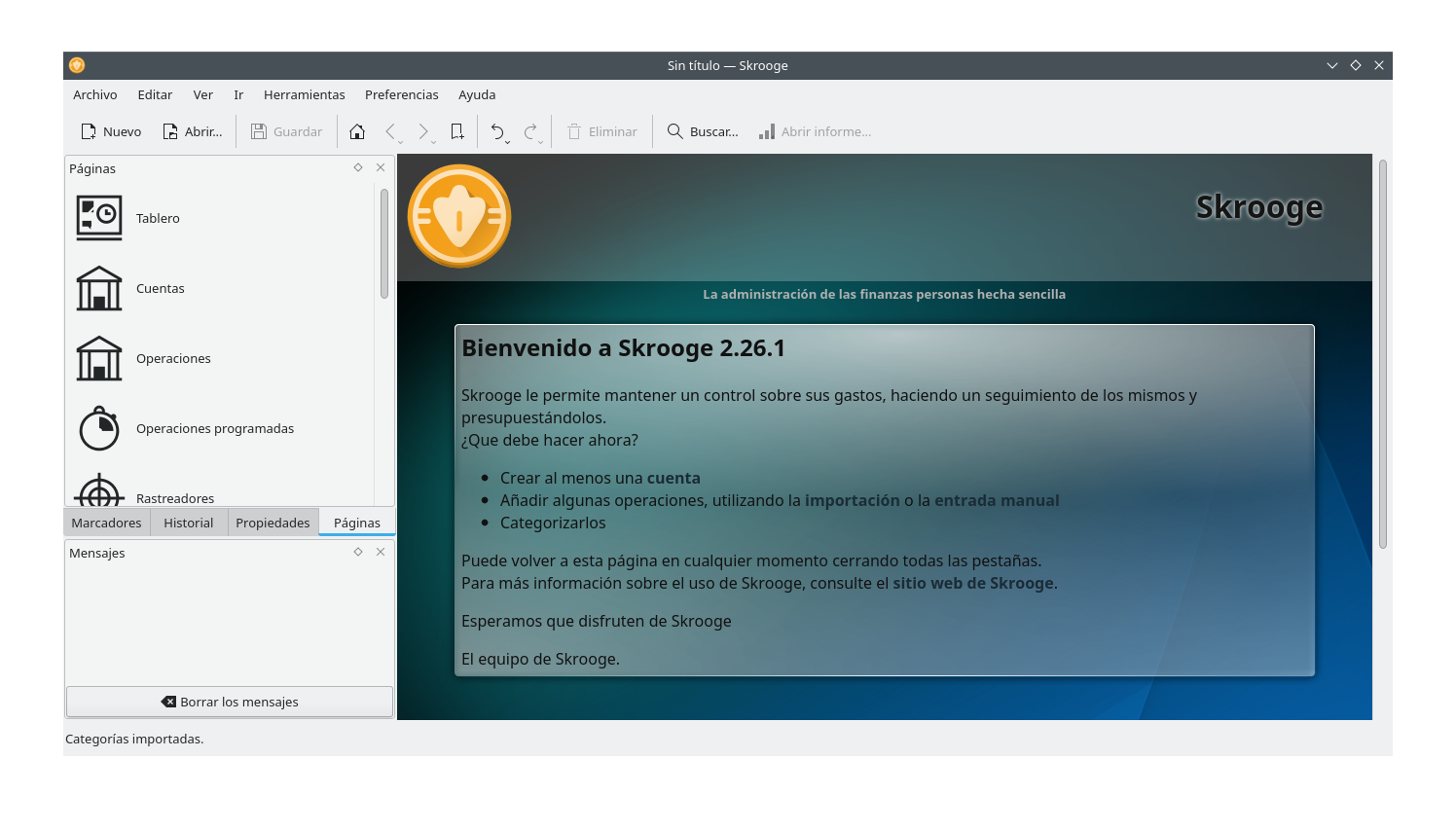1456x831 pixels.
Task: Click the bookmark page icon in toolbar
Action: 457,131
